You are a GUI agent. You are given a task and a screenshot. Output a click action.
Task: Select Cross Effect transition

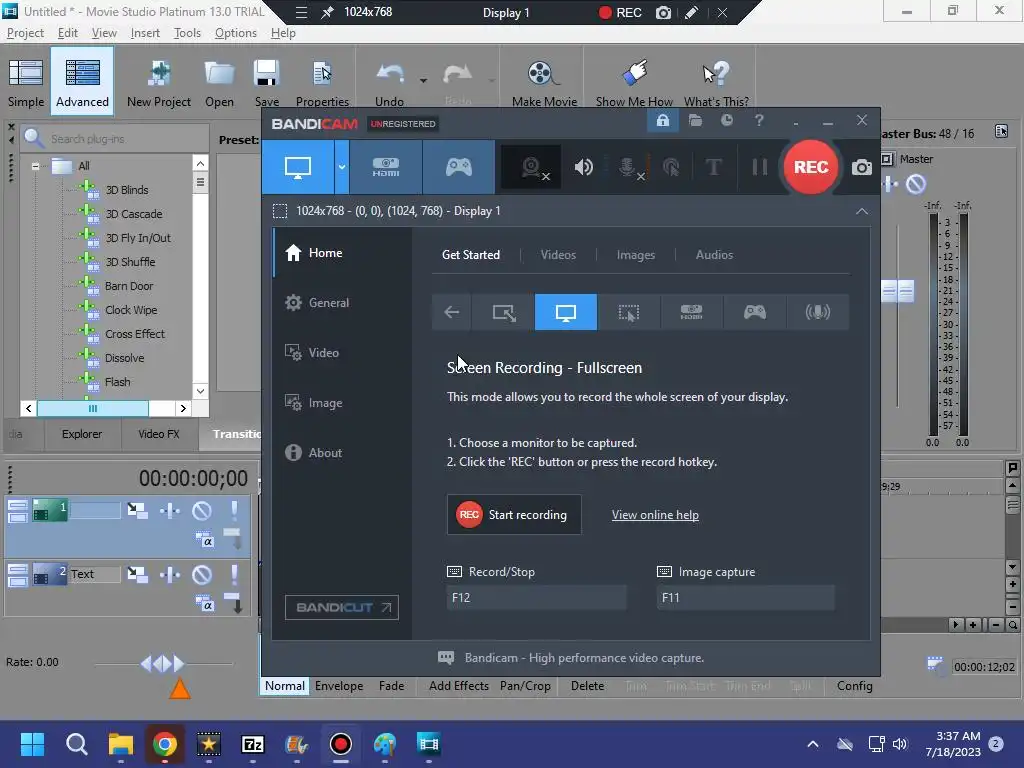click(135, 334)
